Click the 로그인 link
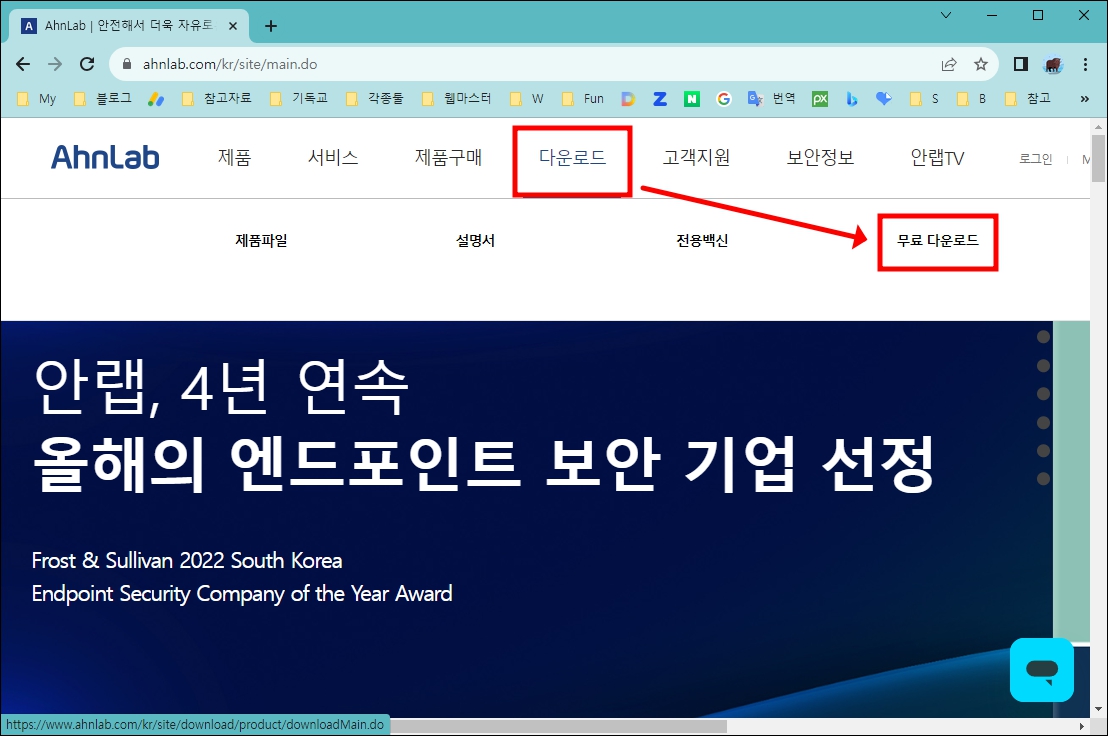This screenshot has width=1108, height=736. 1035,159
